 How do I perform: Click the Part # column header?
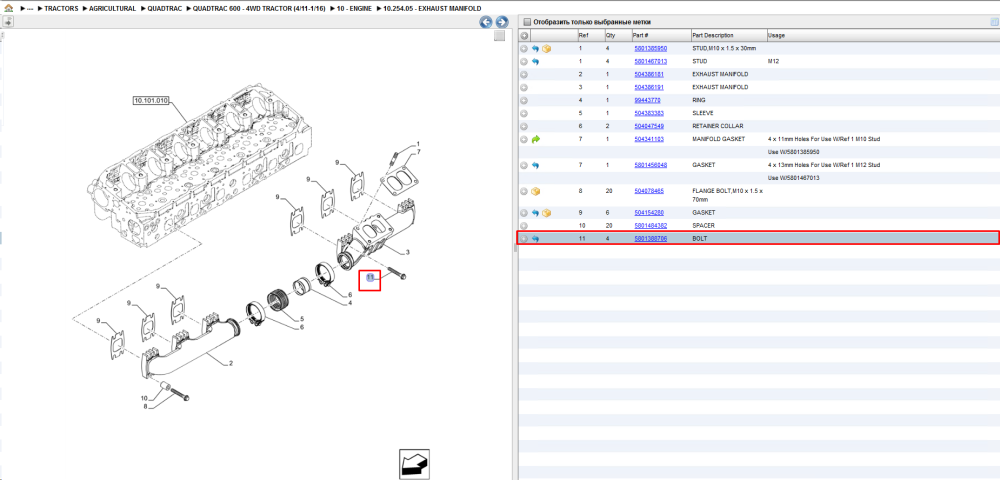pos(661,36)
